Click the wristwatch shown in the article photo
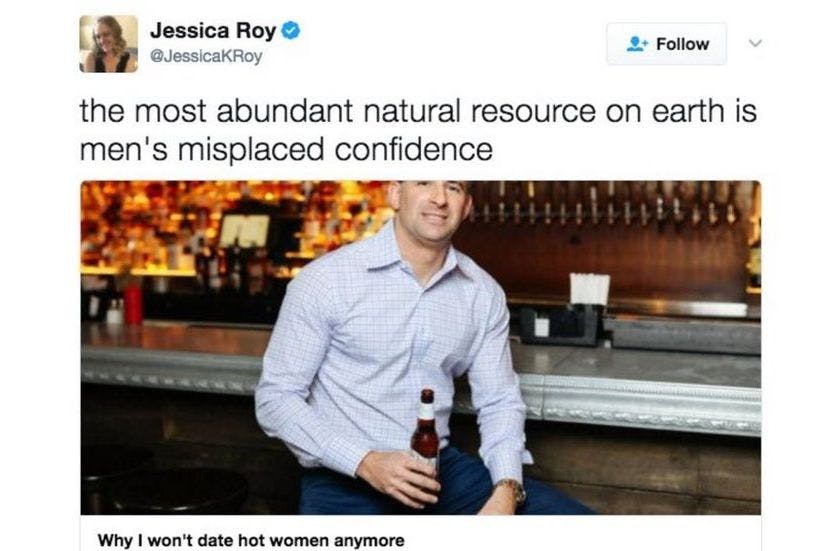The height and width of the screenshot is (551, 827). pyautogui.click(x=513, y=490)
